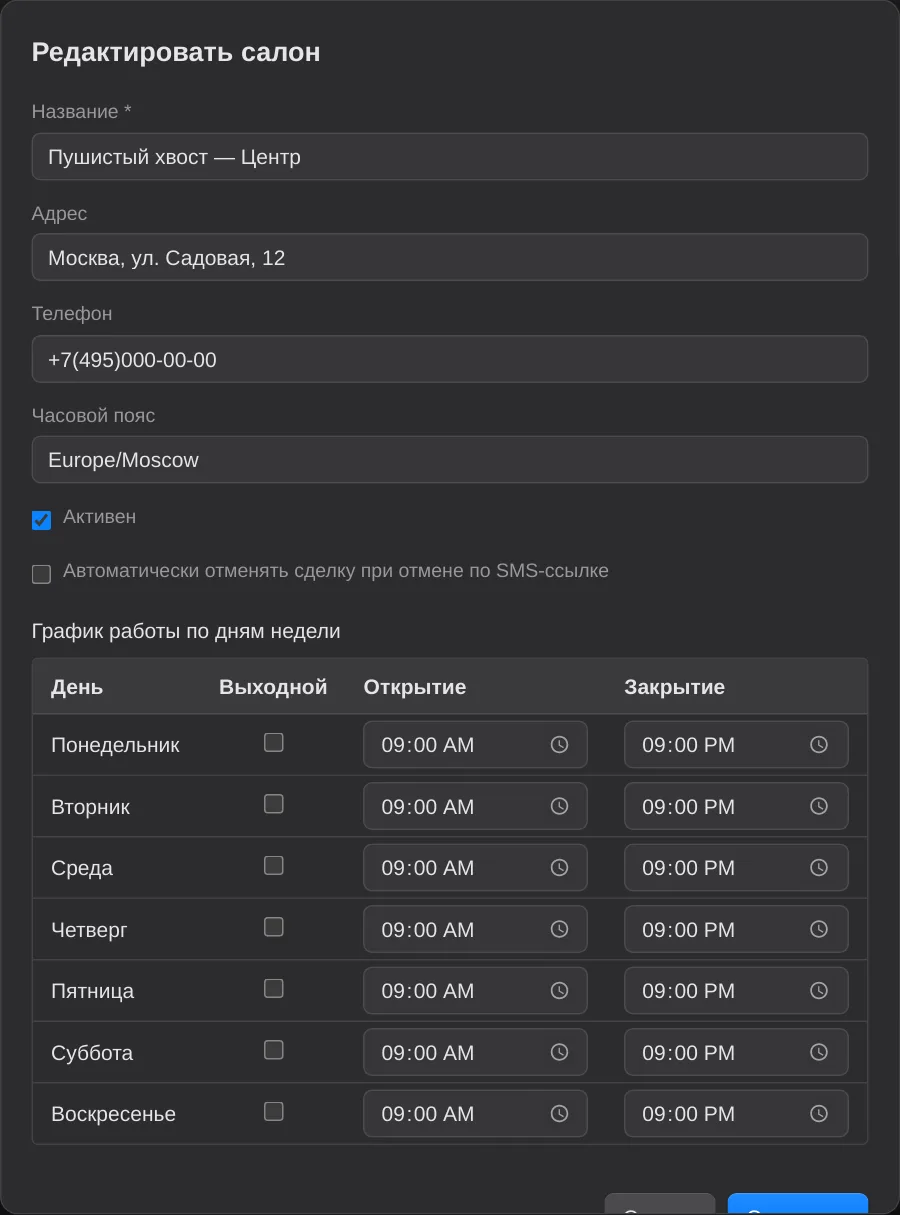Screen dimensions: 900x1215
Task: Click the "Закрытие" column header
Action: point(675,687)
